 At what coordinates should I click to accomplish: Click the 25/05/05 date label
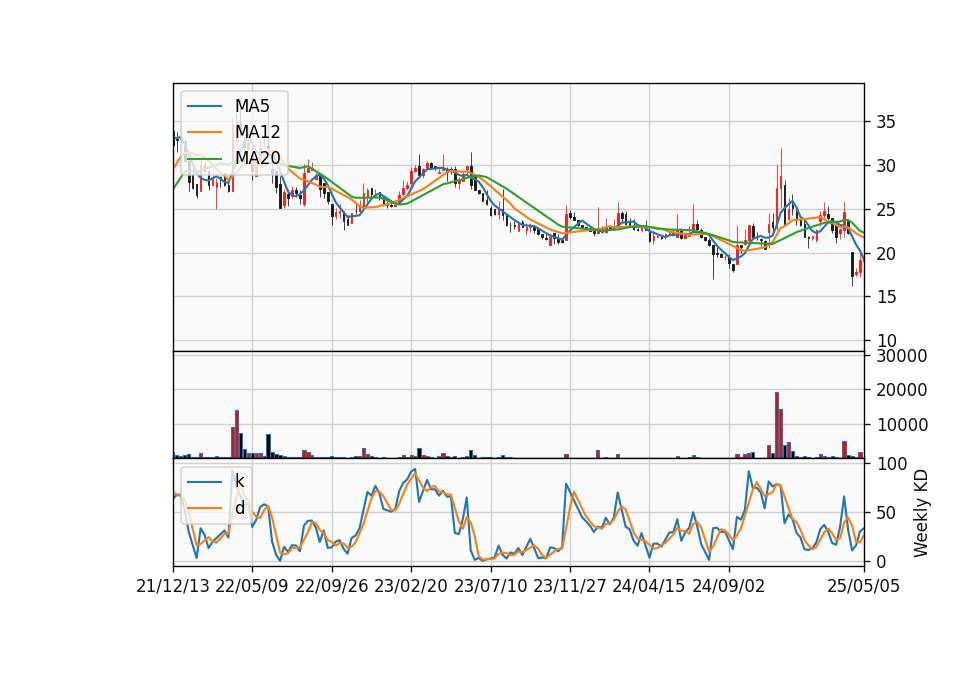point(864,586)
